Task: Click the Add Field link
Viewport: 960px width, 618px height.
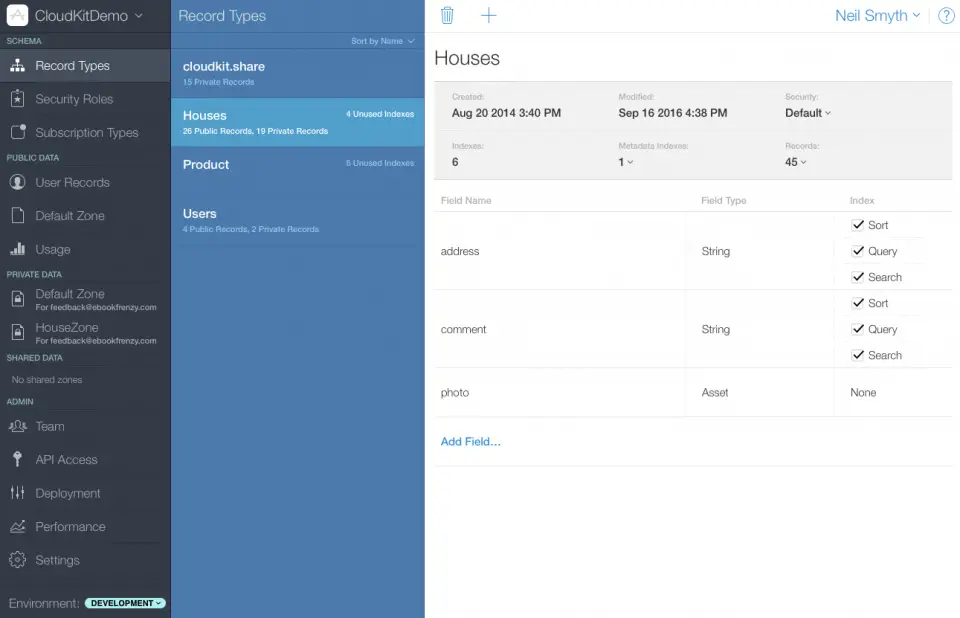Action: [470, 441]
